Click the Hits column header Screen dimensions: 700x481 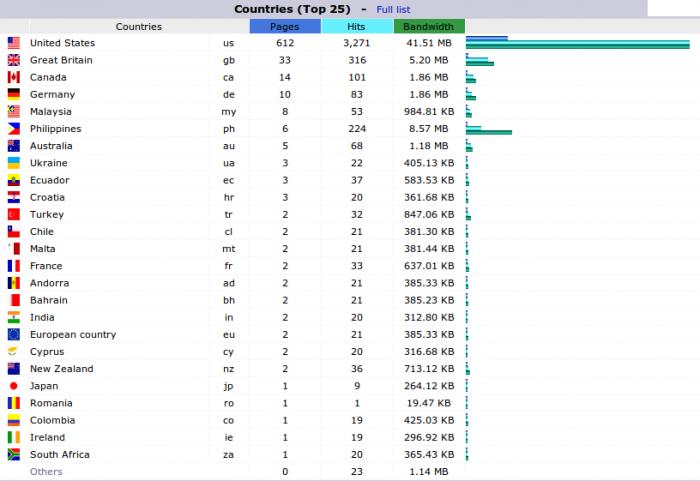click(356, 26)
